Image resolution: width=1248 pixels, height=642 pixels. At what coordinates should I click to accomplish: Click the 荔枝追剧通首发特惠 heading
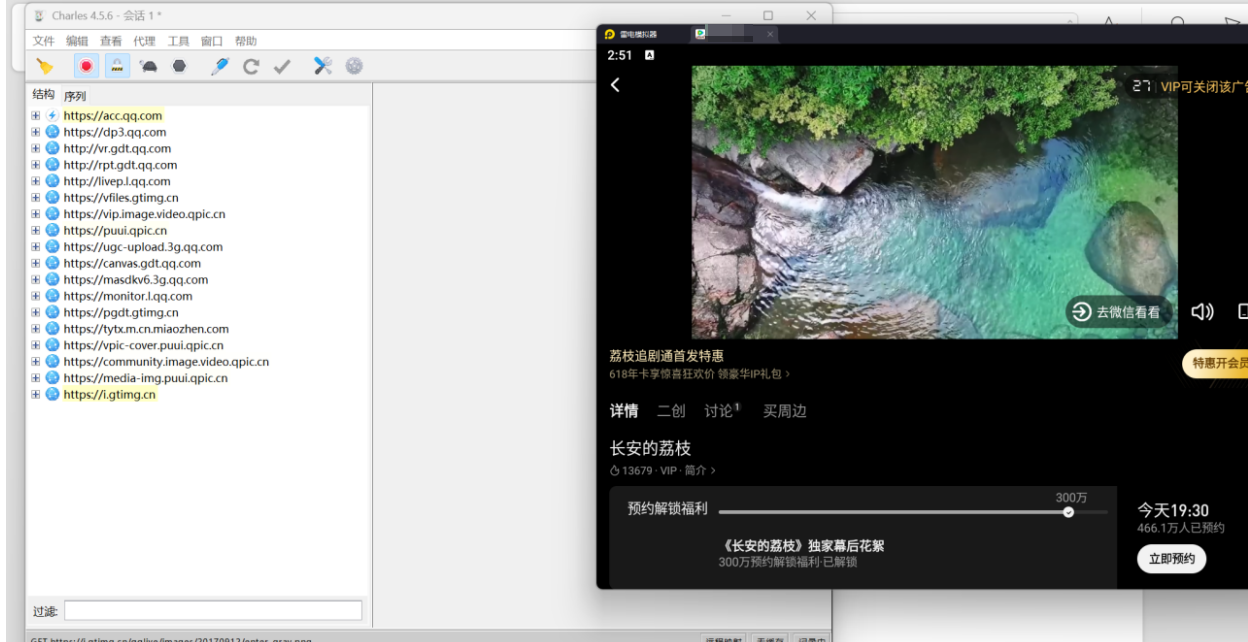(x=666, y=356)
